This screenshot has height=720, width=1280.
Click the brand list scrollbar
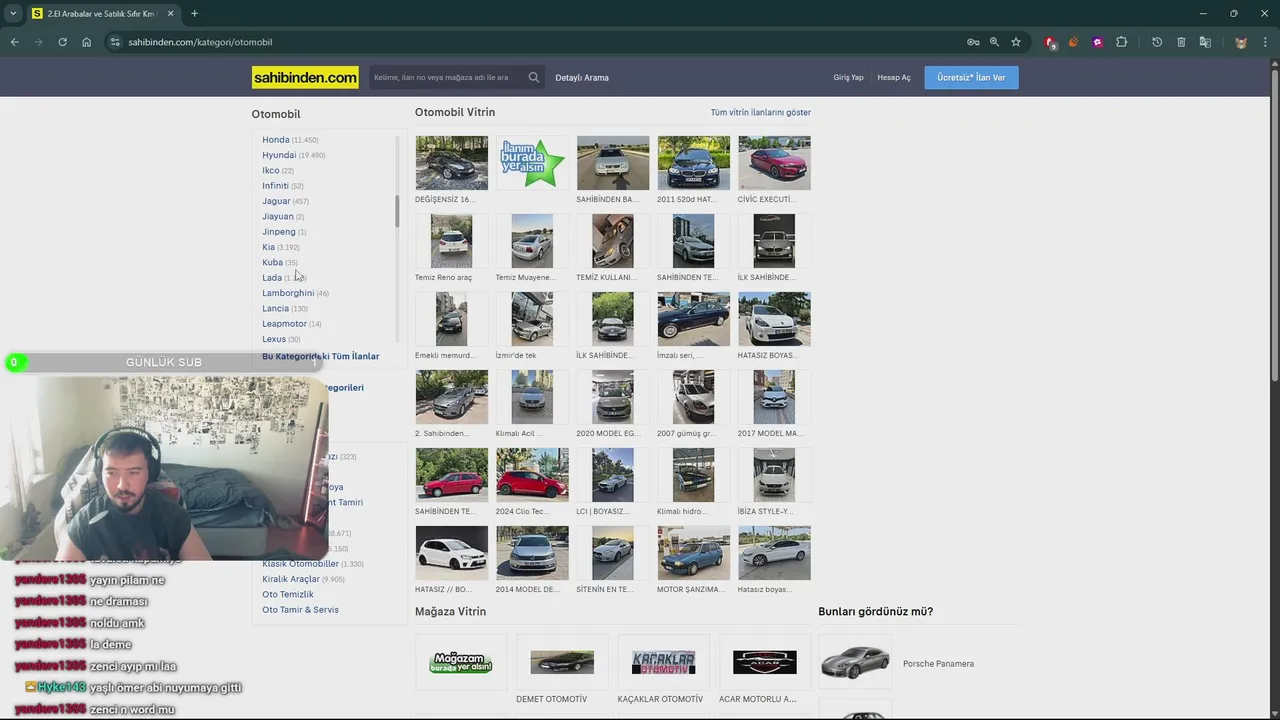point(397,212)
